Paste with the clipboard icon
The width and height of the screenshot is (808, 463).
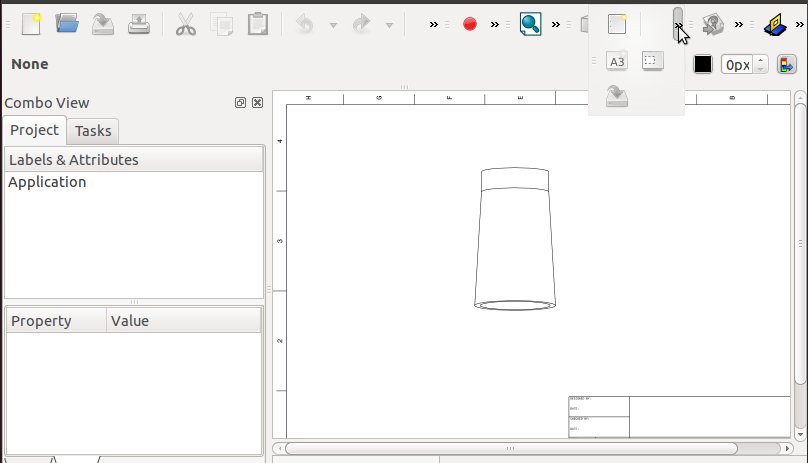click(258, 24)
